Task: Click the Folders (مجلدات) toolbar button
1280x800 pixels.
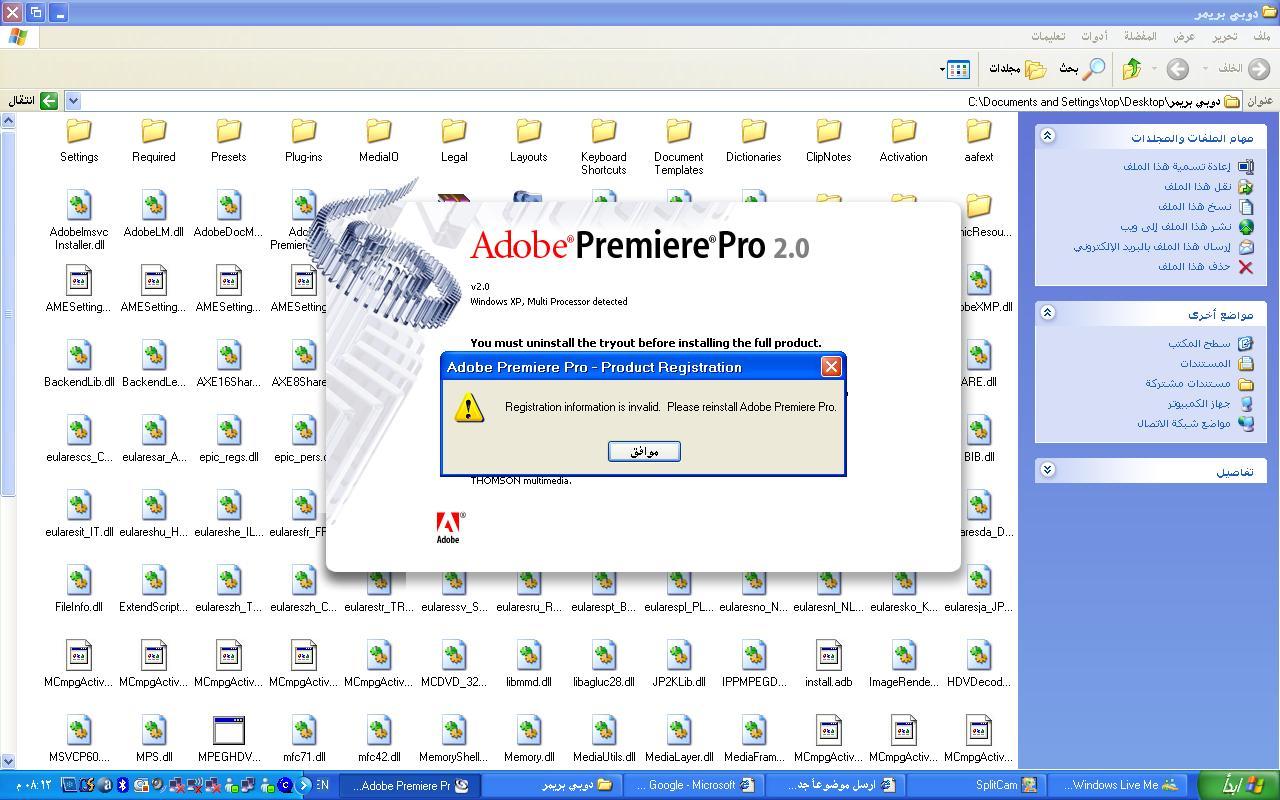Action: [1018, 68]
